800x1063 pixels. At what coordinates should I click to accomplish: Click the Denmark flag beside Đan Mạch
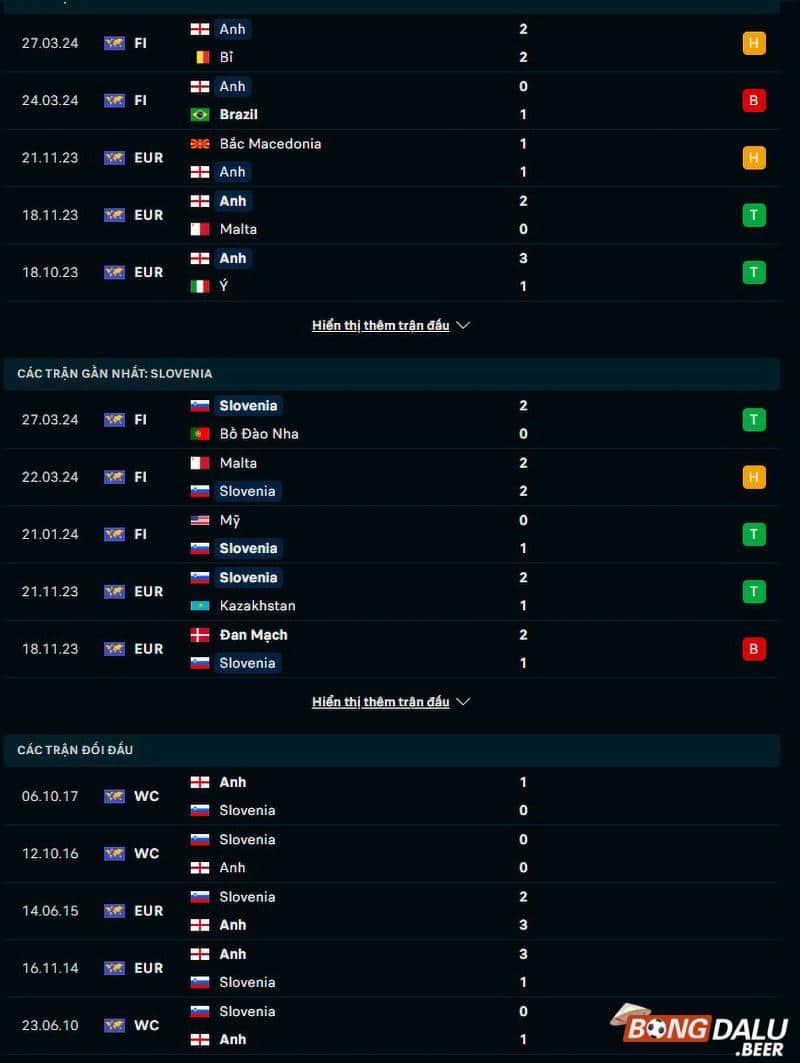click(x=200, y=634)
